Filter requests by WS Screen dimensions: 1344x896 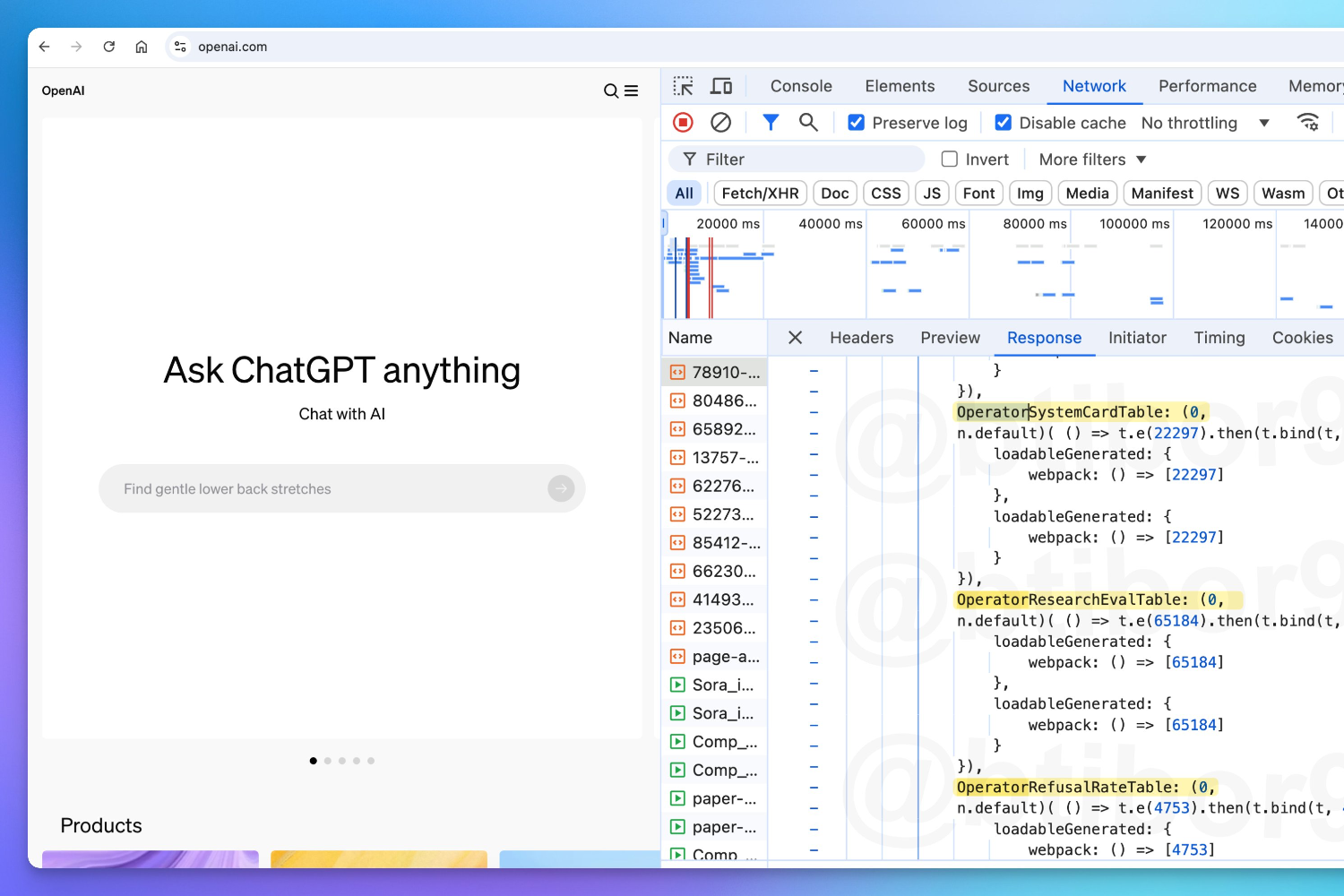click(1228, 194)
